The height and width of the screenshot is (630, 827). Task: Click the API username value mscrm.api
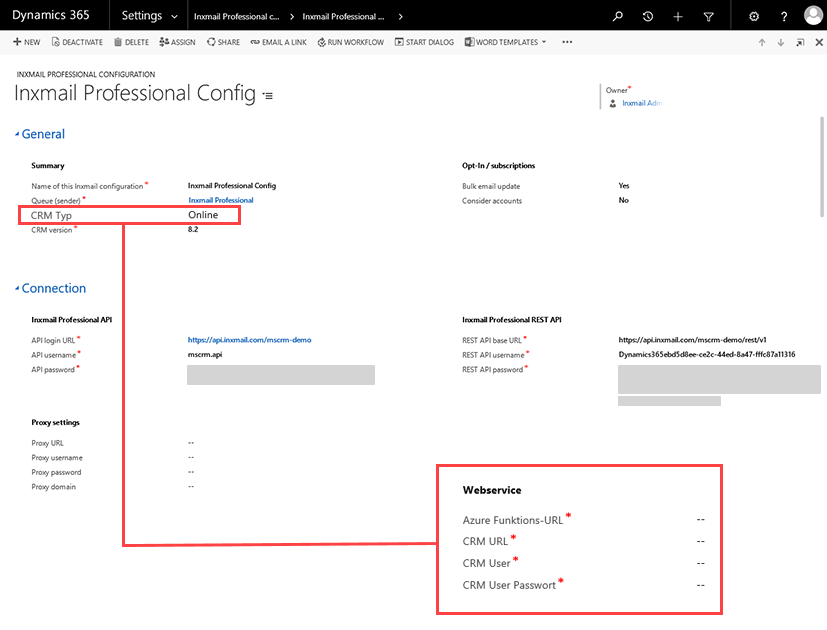coord(205,355)
